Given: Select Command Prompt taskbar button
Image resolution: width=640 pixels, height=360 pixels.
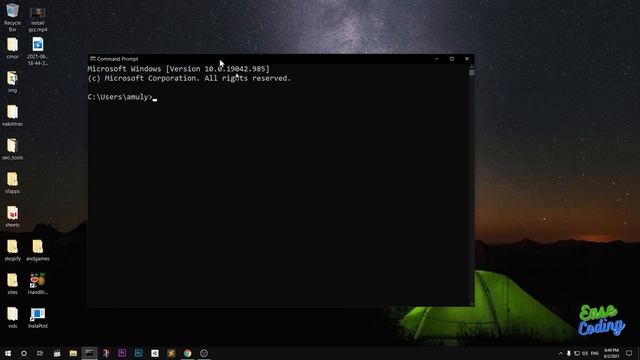Looking at the screenshot, I should click(x=89, y=353).
